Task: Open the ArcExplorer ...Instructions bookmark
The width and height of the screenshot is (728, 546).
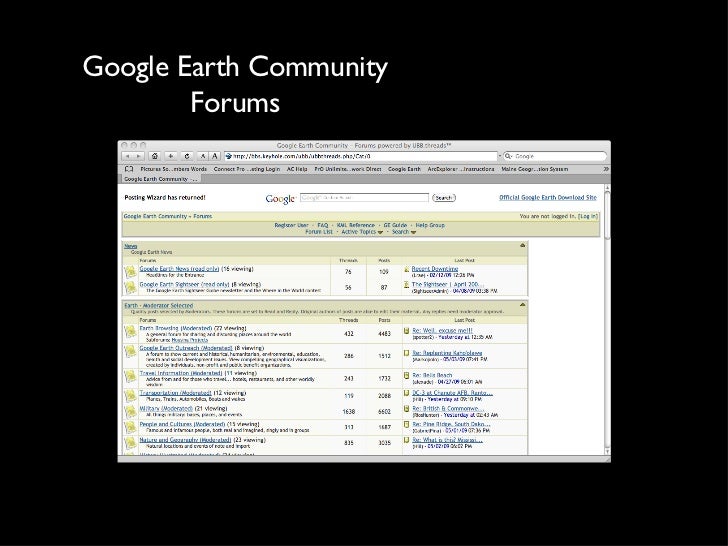Action: (x=461, y=169)
